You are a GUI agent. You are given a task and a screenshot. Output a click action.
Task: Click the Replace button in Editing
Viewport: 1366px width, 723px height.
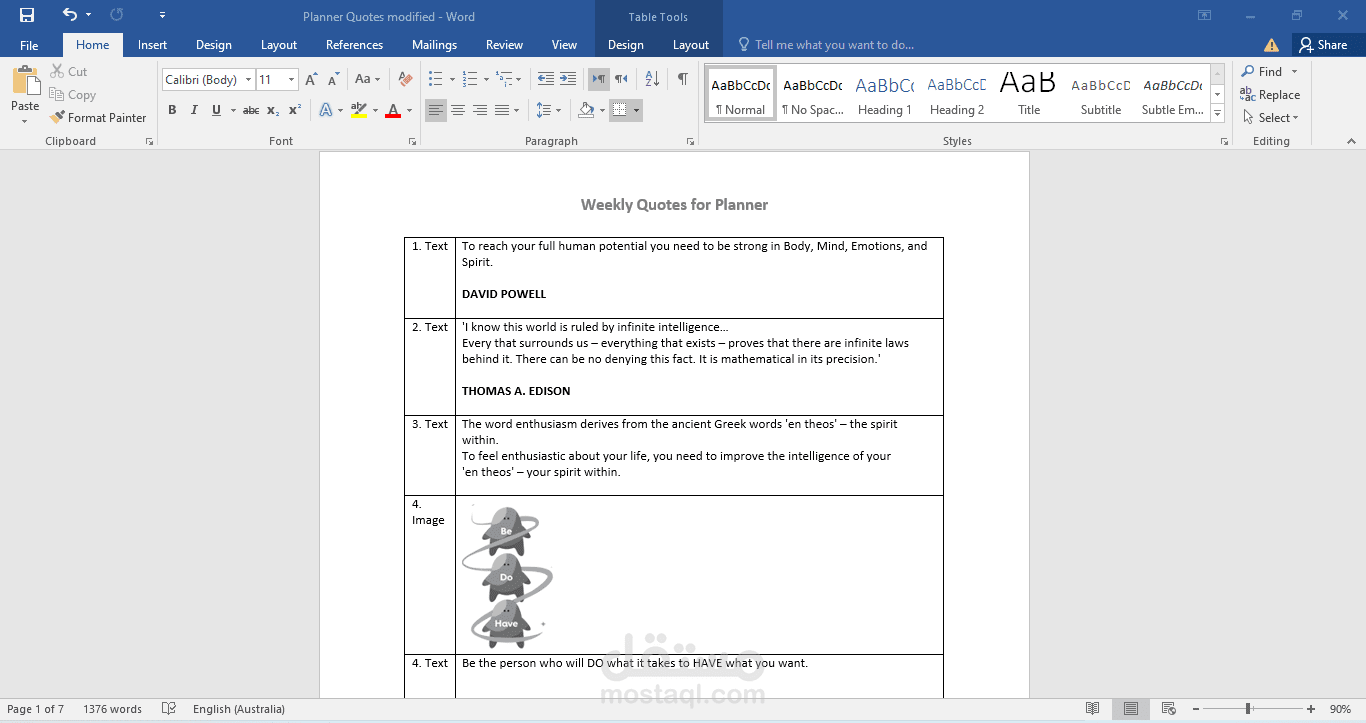(1270, 95)
